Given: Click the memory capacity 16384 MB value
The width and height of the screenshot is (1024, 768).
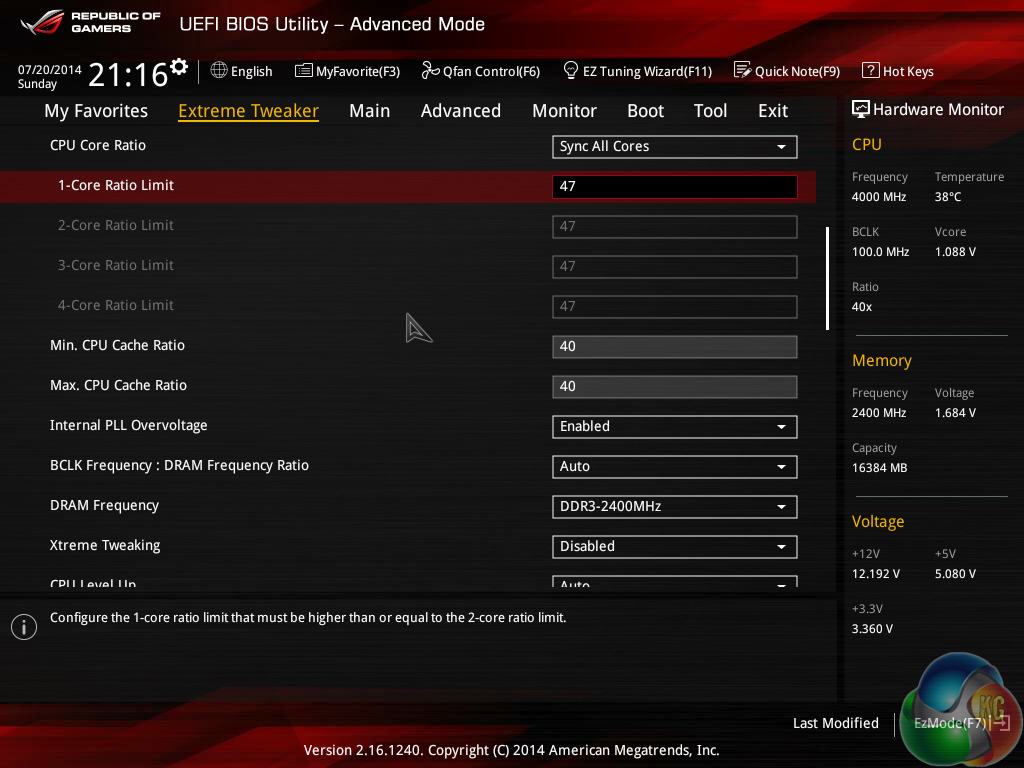Looking at the screenshot, I should [879, 468].
